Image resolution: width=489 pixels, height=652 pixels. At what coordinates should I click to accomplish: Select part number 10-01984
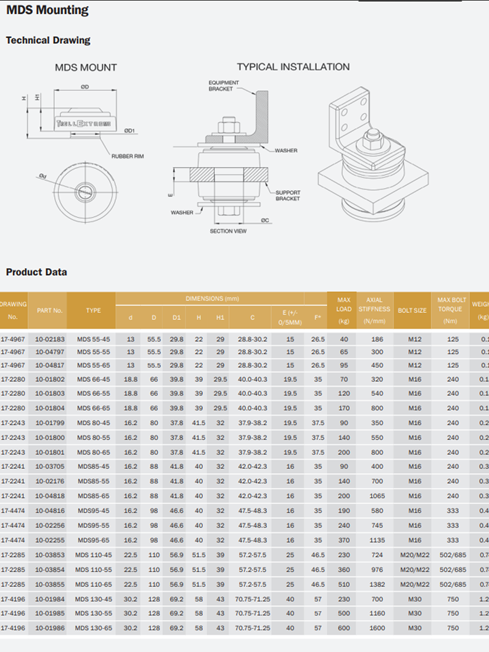[x=50, y=599]
